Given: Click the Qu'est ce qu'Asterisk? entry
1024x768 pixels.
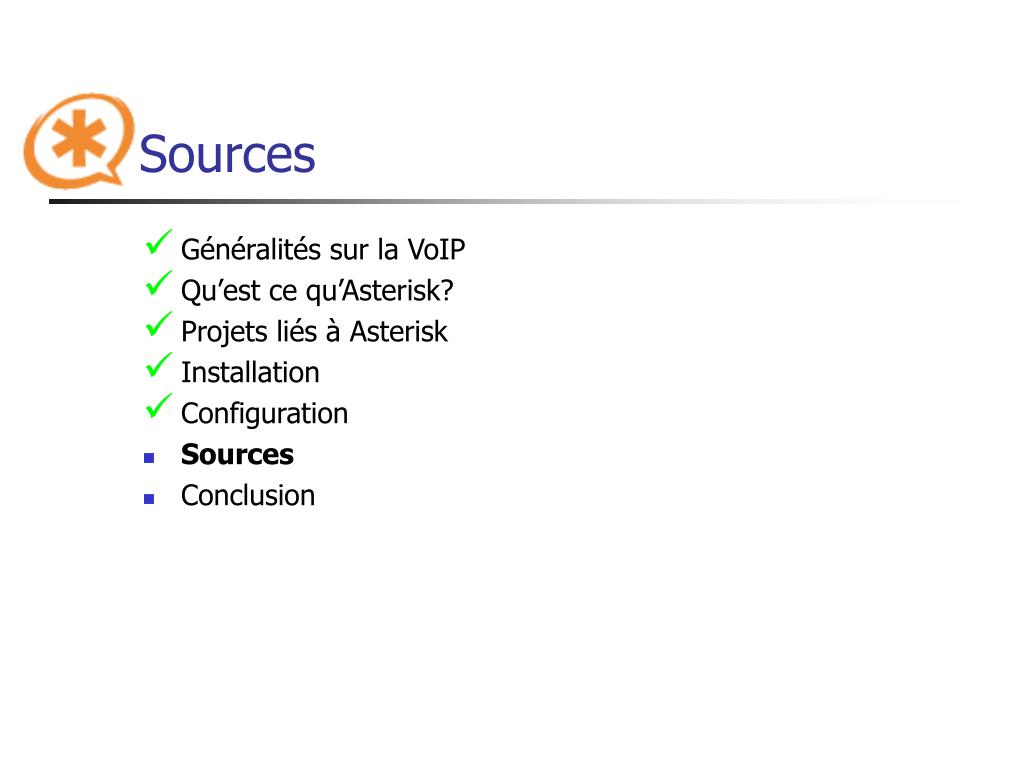Looking at the screenshot, I should [x=317, y=291].
